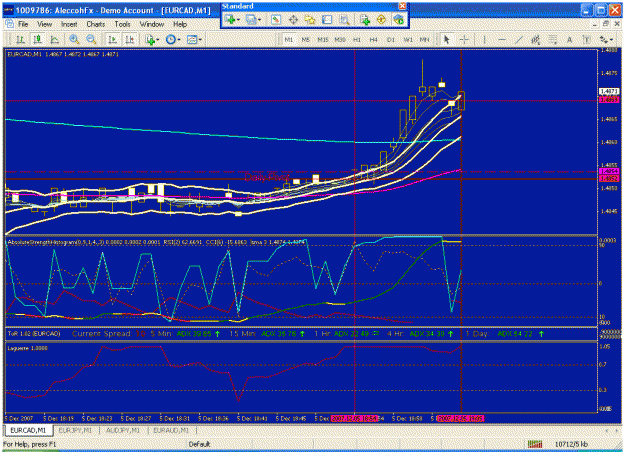Switch chart to M5 timeframe

pos(306,39)
